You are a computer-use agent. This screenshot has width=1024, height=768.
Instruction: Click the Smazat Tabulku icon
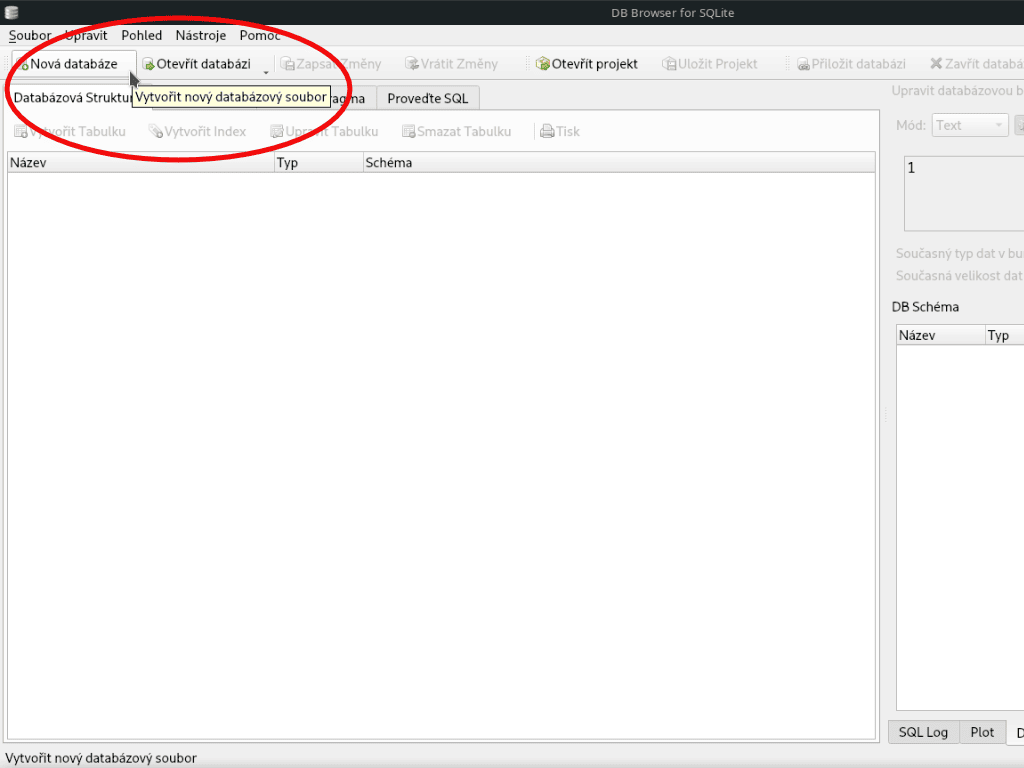pyautogui.click(x=409, y=132)
